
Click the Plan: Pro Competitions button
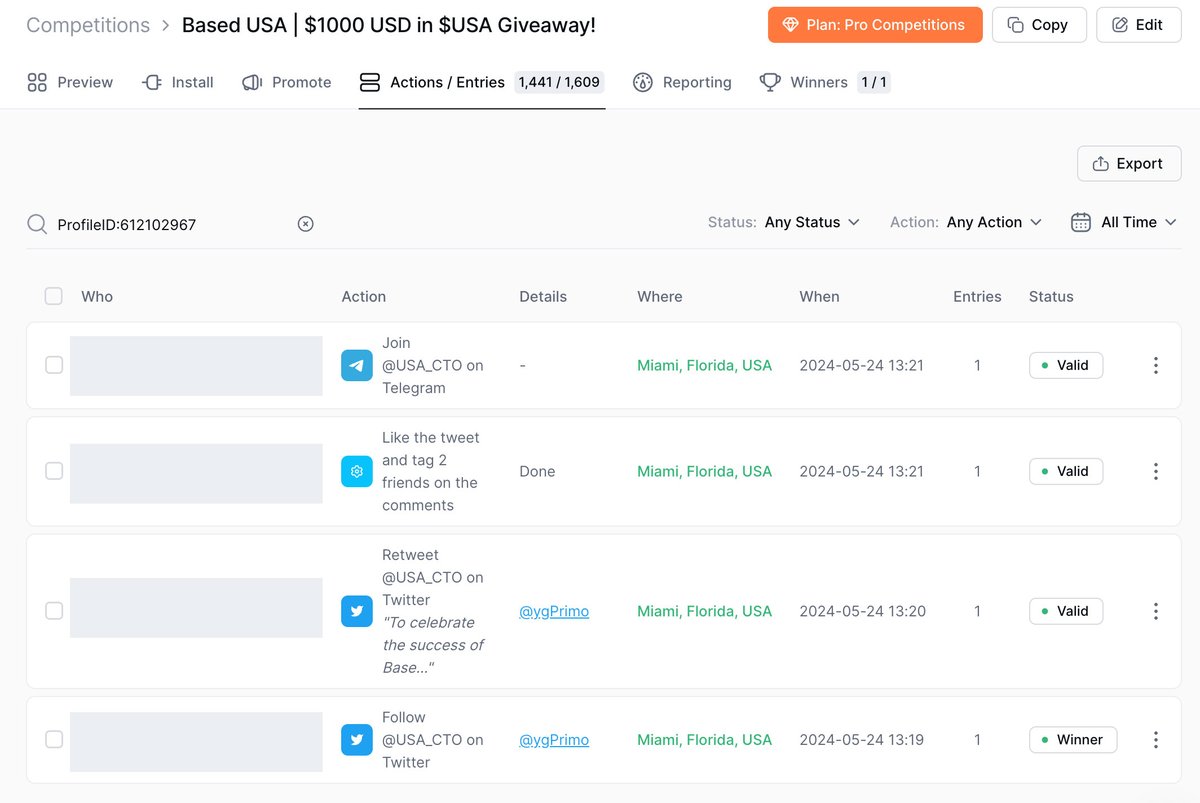[875, 25]
